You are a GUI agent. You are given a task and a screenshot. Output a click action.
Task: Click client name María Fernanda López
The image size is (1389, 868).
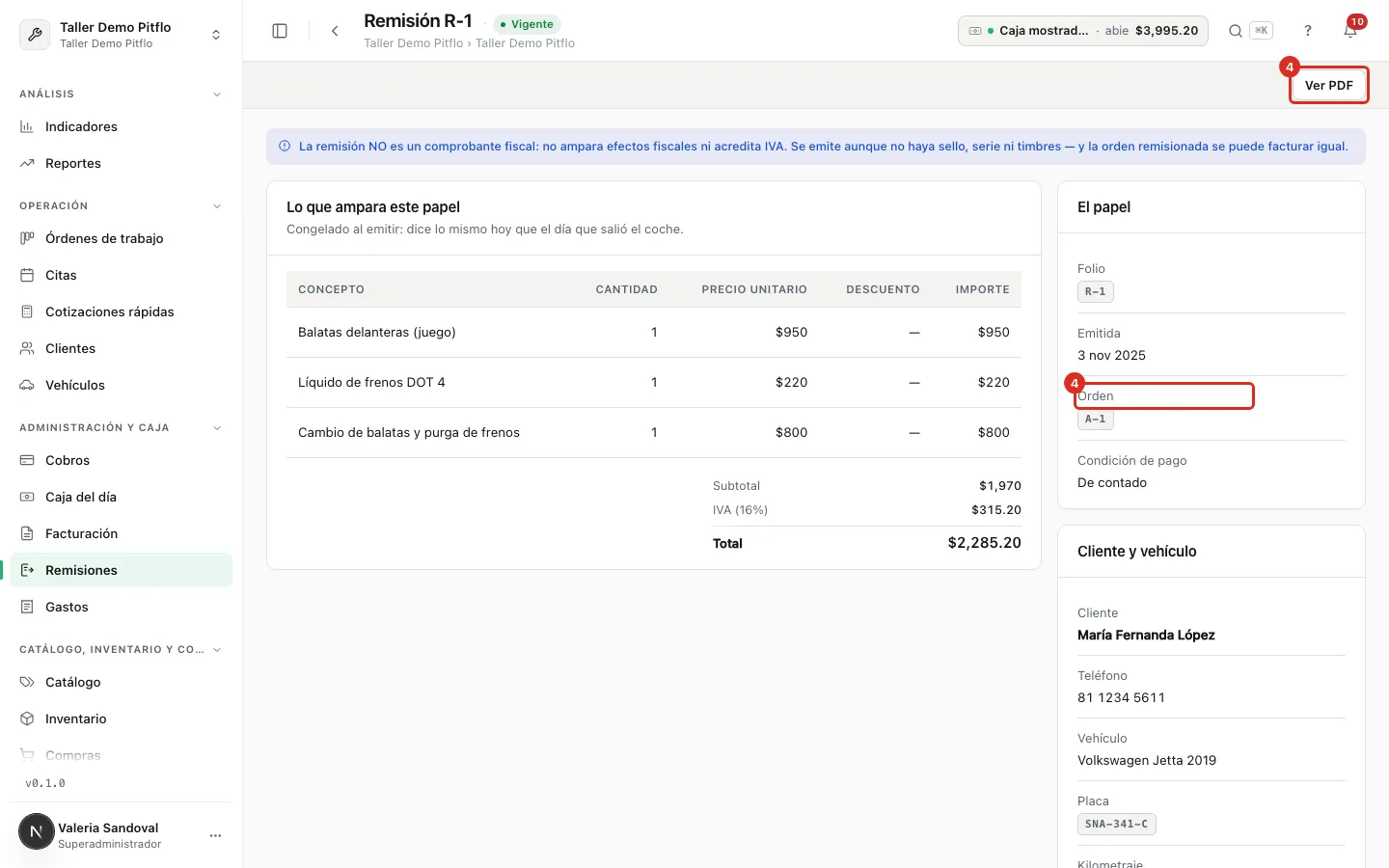pos(1146,635)
